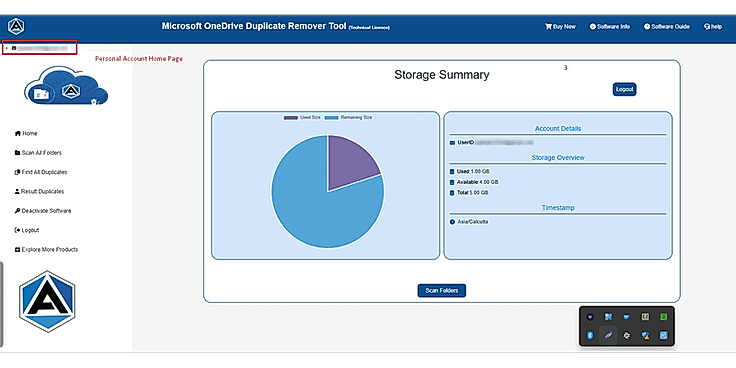Viewport: 736px width, 368px height.
Task: Click the folder icon next to Scan All Folders
Action: [x=18, y=153]
